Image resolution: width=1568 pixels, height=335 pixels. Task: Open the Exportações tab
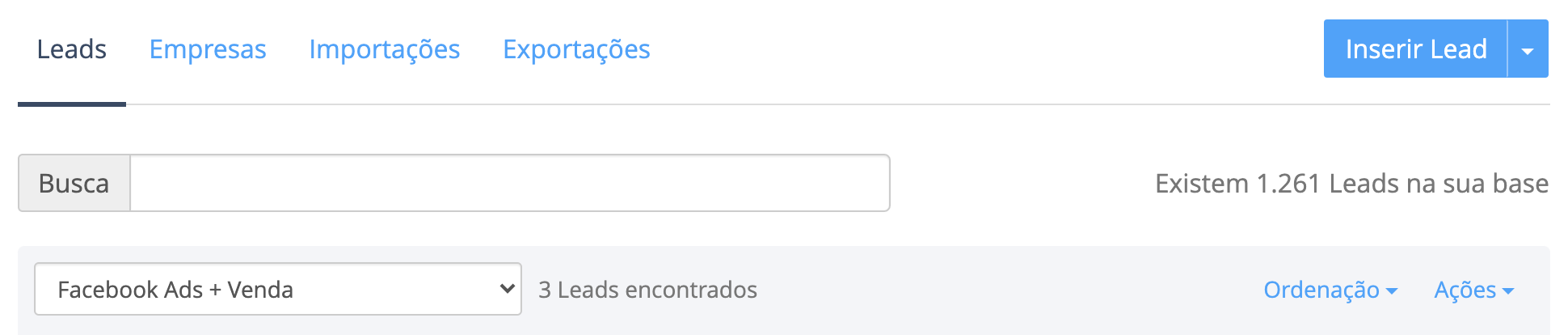click(x=576, y=49)
